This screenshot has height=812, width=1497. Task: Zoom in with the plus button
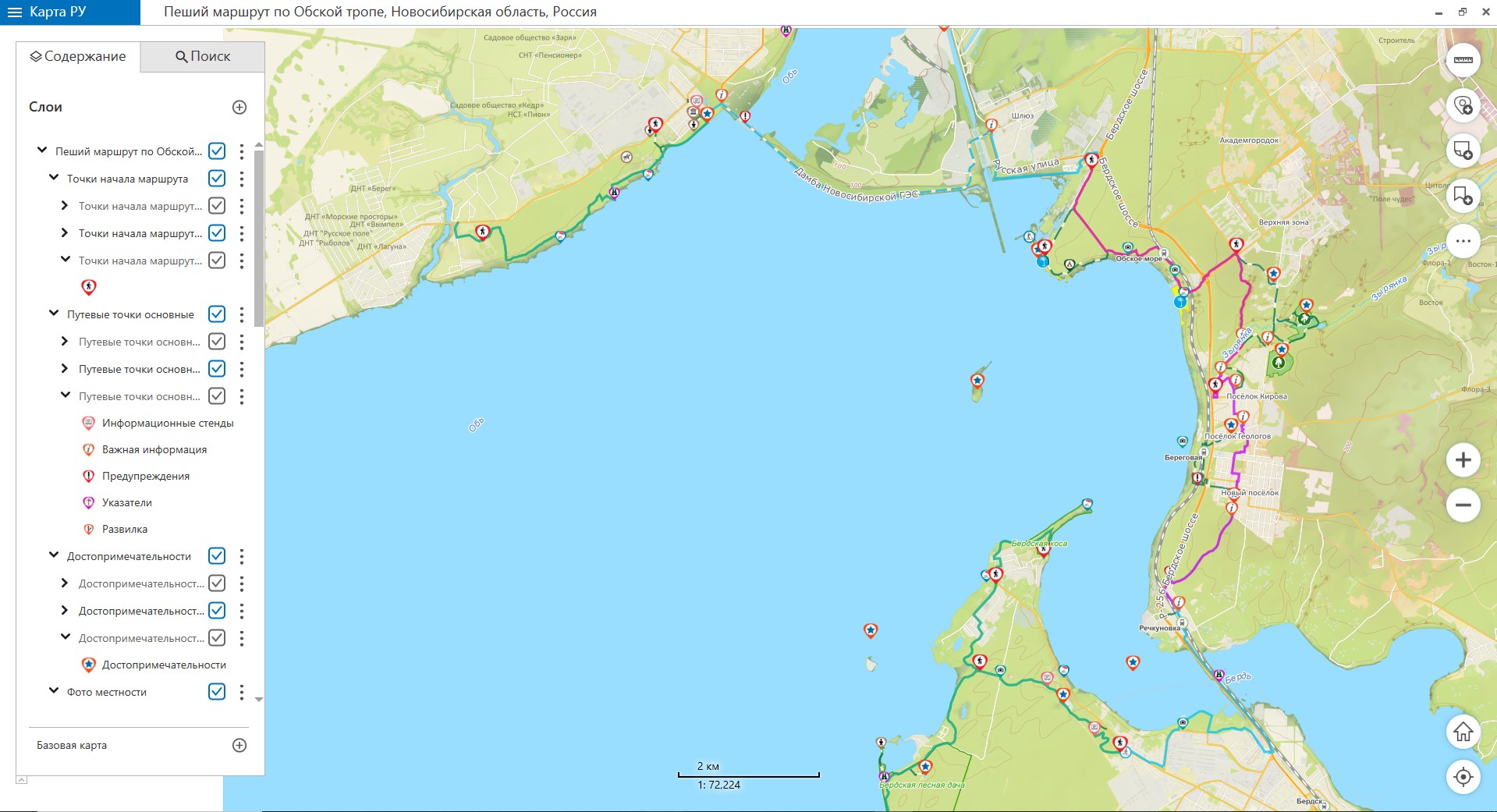coord(1463,459)
